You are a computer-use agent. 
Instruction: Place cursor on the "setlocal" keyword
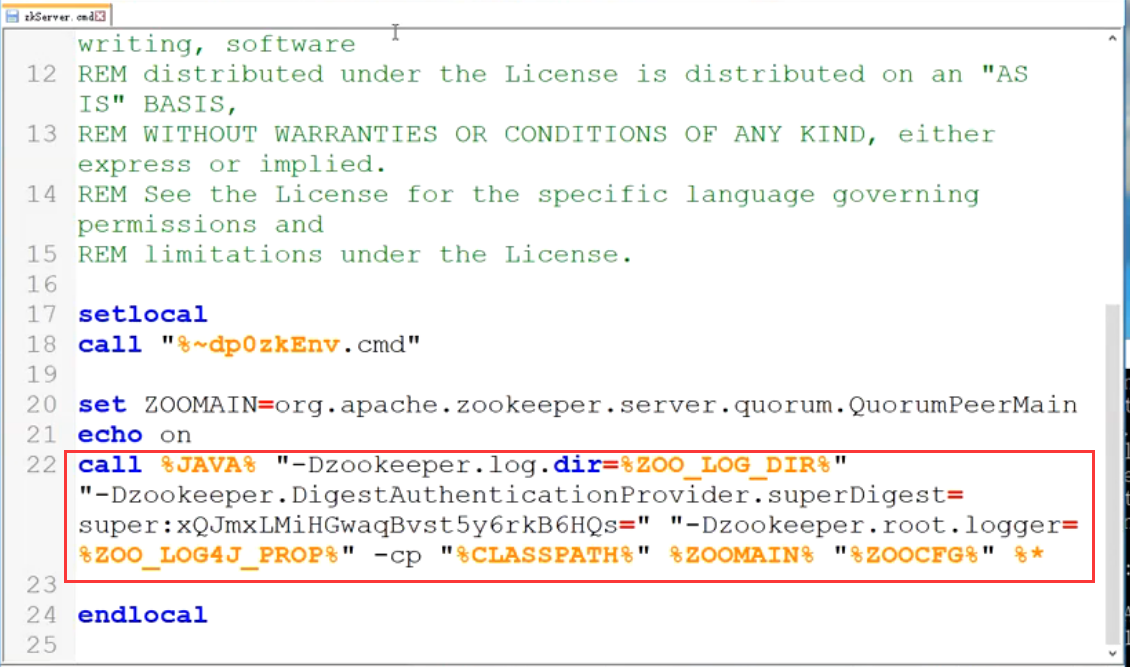coord(143,315)
